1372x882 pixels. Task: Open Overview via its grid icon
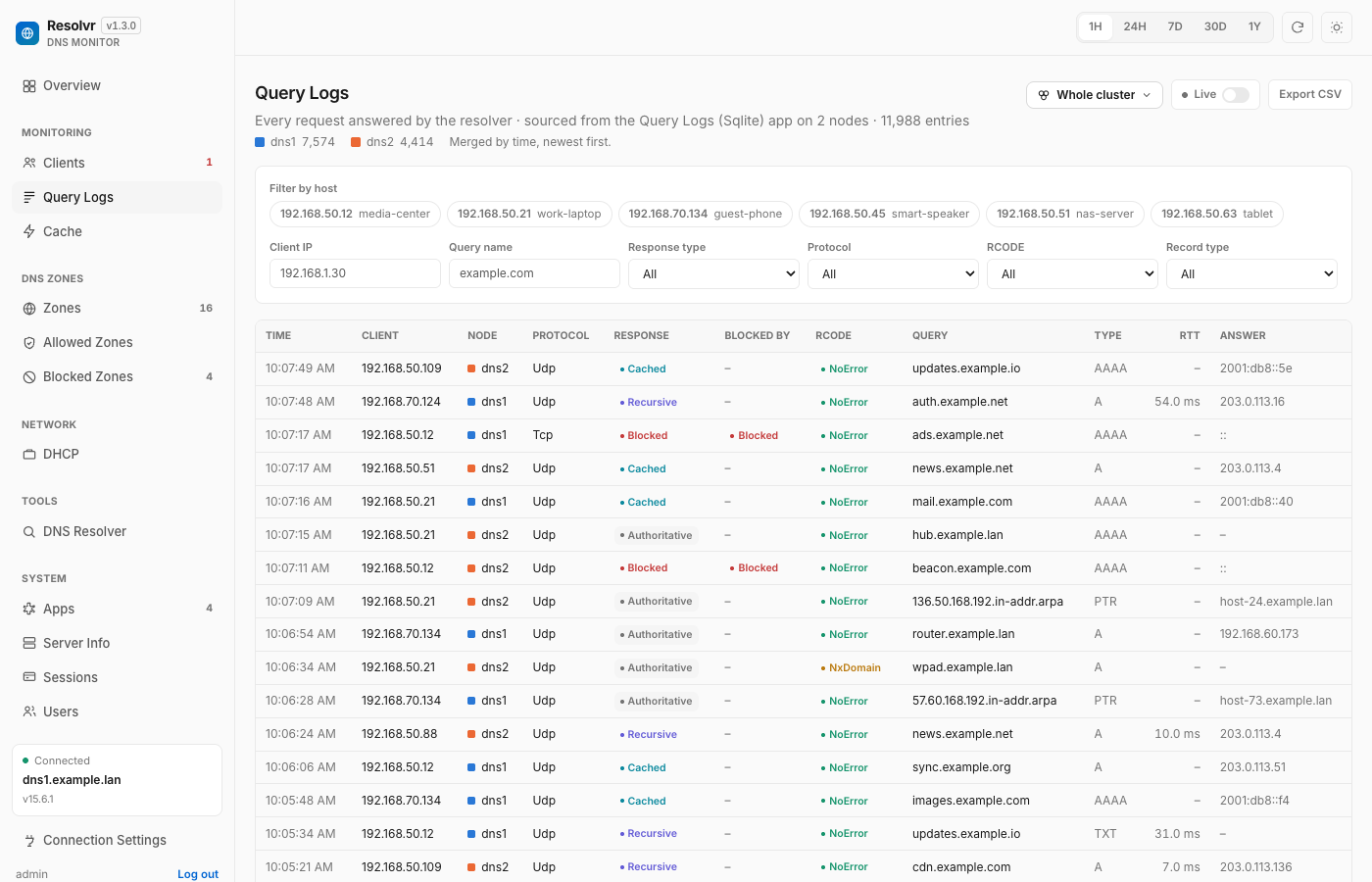point(29,86)
